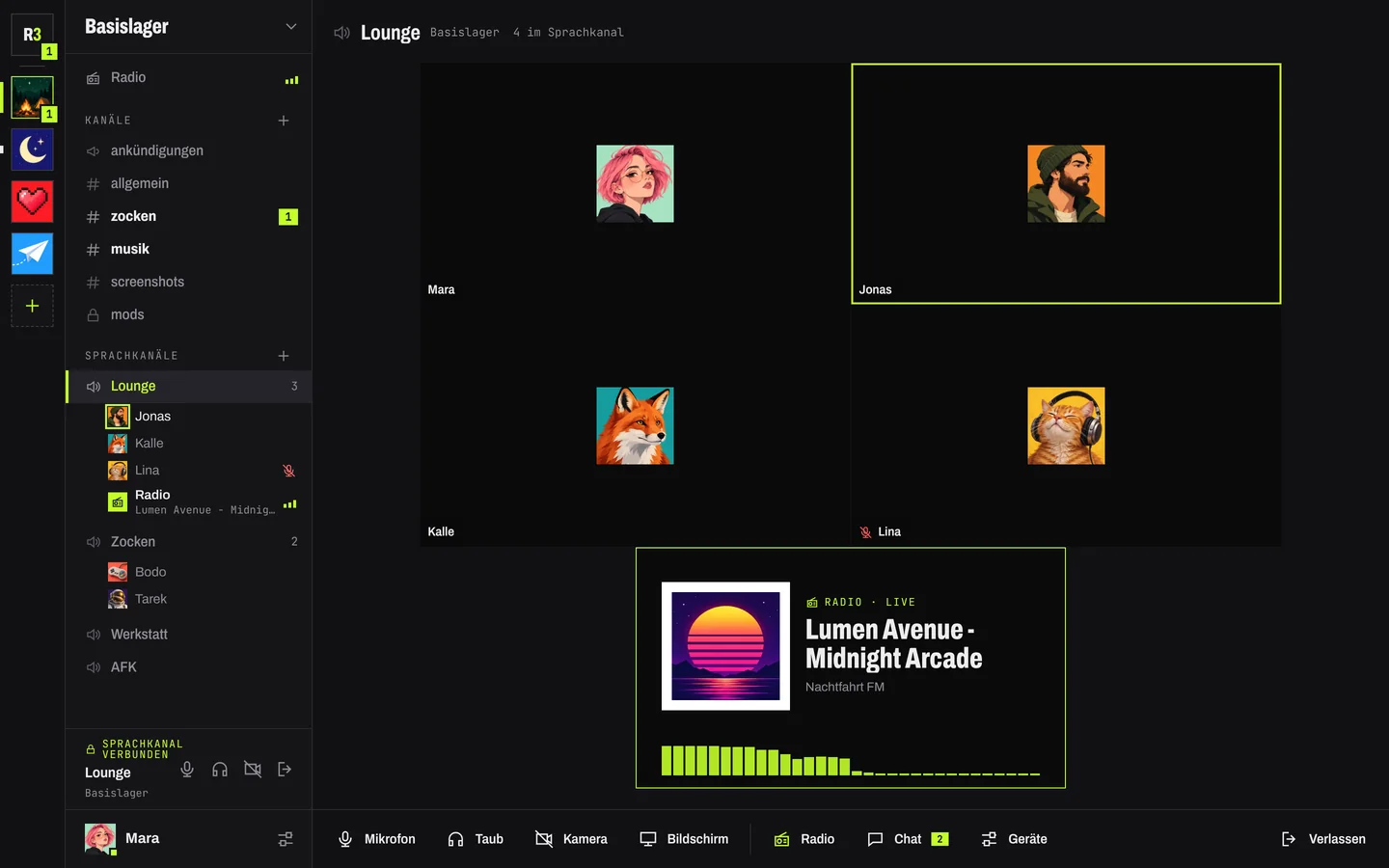The width and height of the screenshot is (1389, 868).
Task: Switch to the musik channel
Action: 188,250
